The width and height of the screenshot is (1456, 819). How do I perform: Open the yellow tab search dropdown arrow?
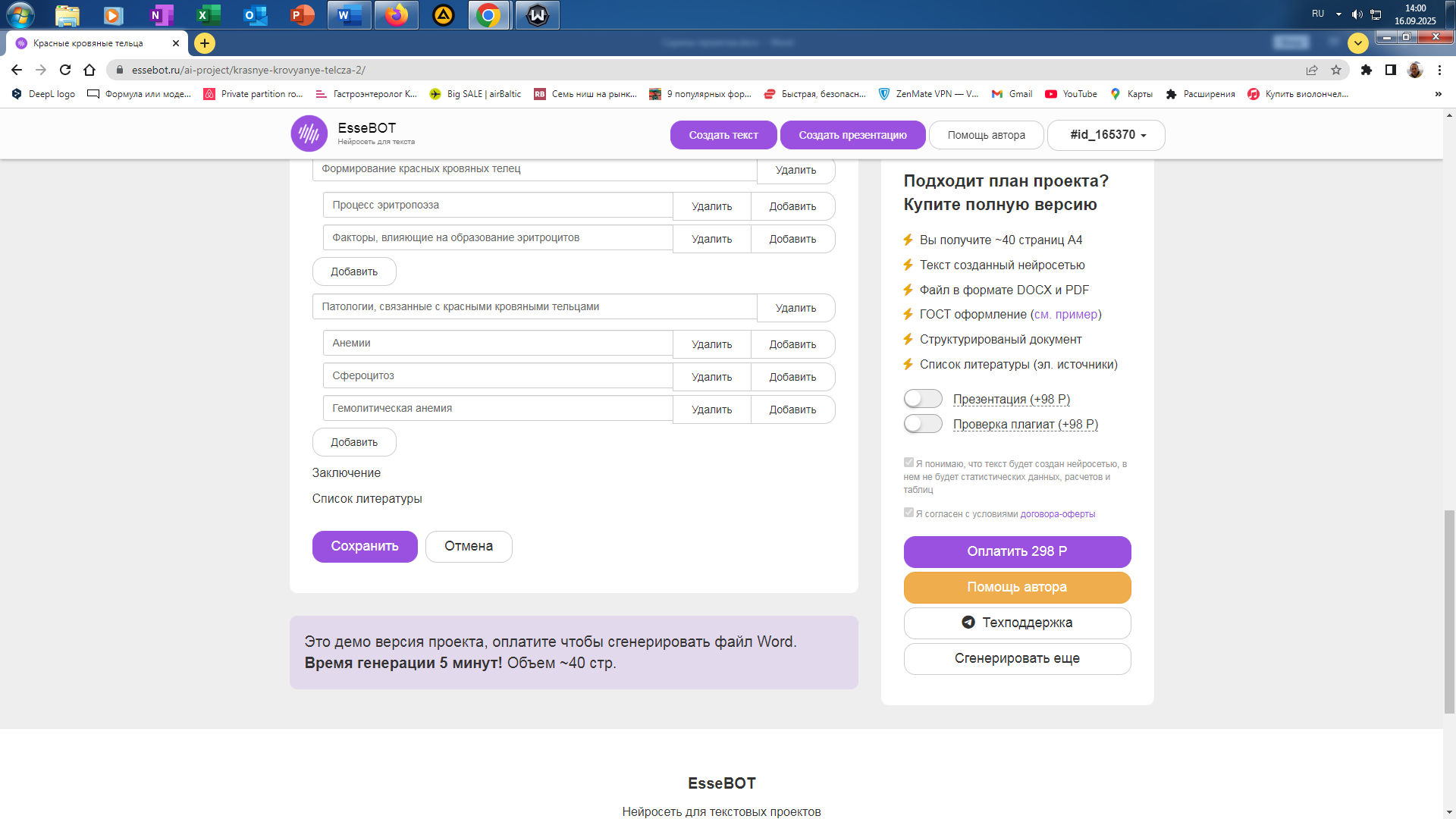tap(1357, 43)
